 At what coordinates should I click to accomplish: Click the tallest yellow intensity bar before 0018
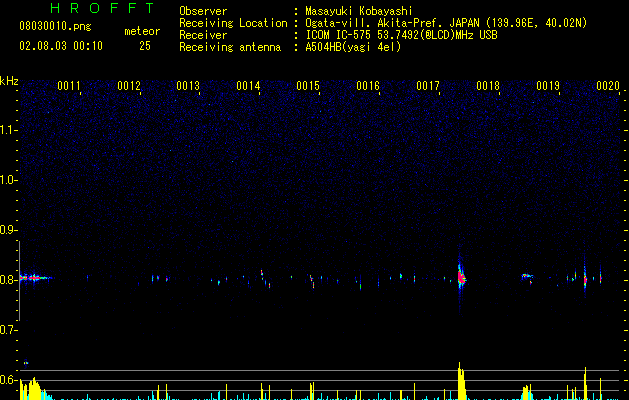461,381
